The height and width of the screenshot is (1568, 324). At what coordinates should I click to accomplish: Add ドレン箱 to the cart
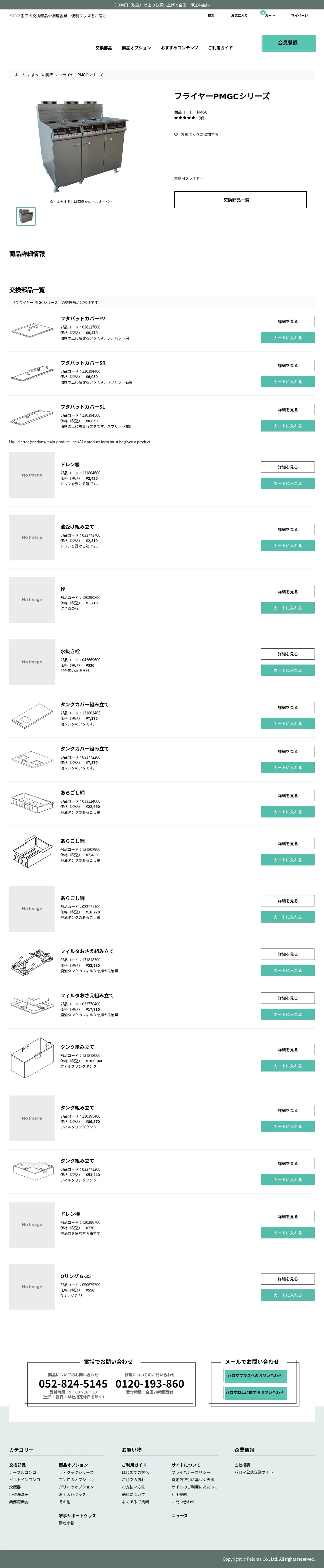pos(288,483)
